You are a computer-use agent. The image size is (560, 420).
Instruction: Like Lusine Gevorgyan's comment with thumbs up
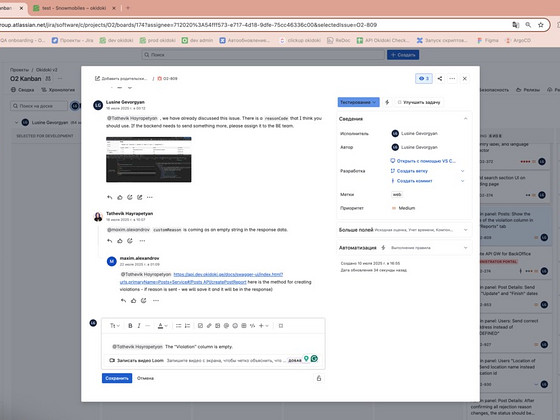tap(120, 197)
